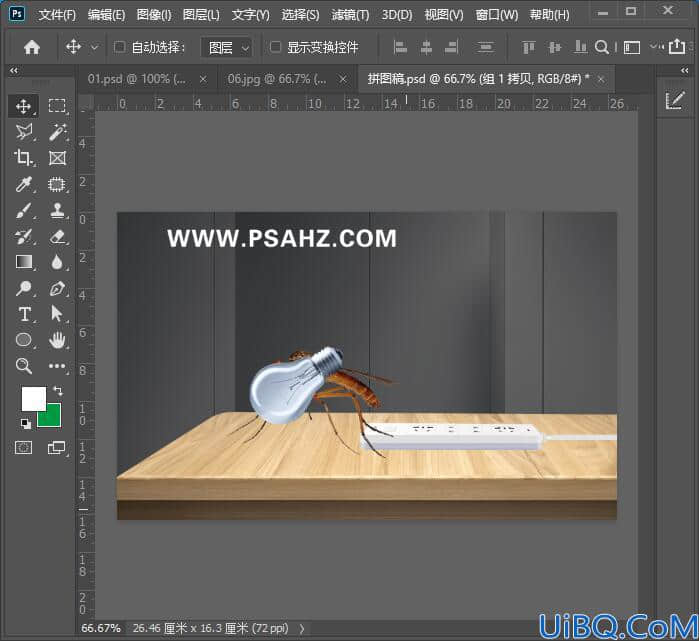Close the 01.psd document tab

pos(203,79)
